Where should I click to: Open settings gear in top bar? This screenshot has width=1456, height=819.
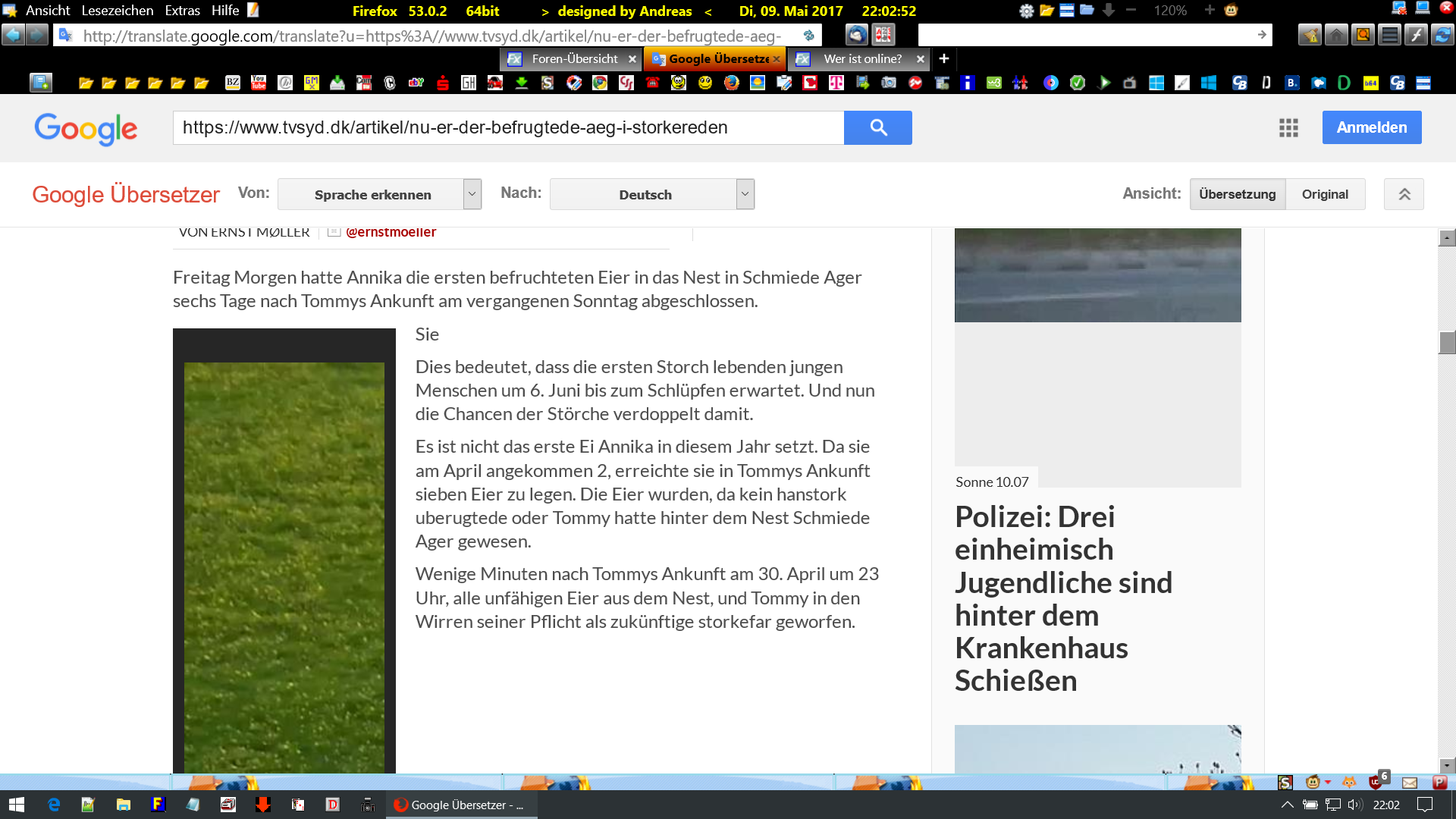tap(1026, 11)
